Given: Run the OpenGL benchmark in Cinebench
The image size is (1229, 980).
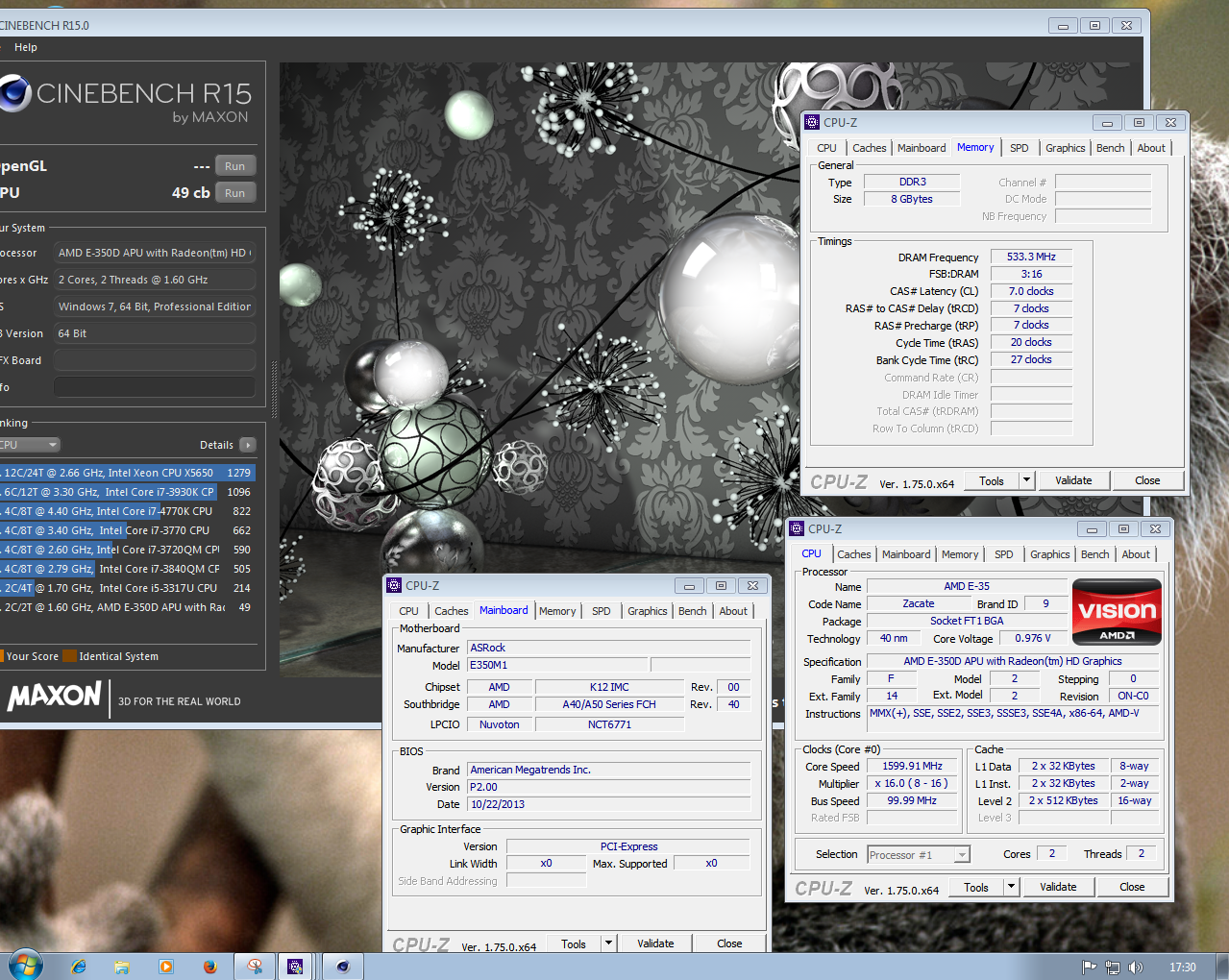Looking at the screenshot, I should coord(235,166).
